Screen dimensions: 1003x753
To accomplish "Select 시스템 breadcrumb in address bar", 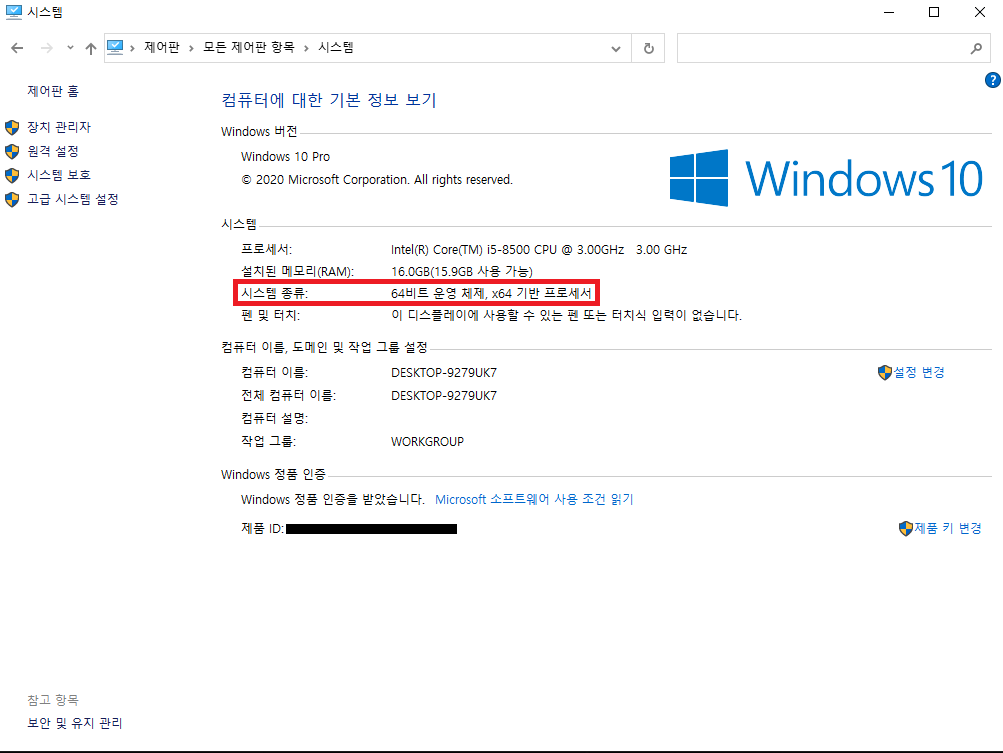I will pos(336,47).
